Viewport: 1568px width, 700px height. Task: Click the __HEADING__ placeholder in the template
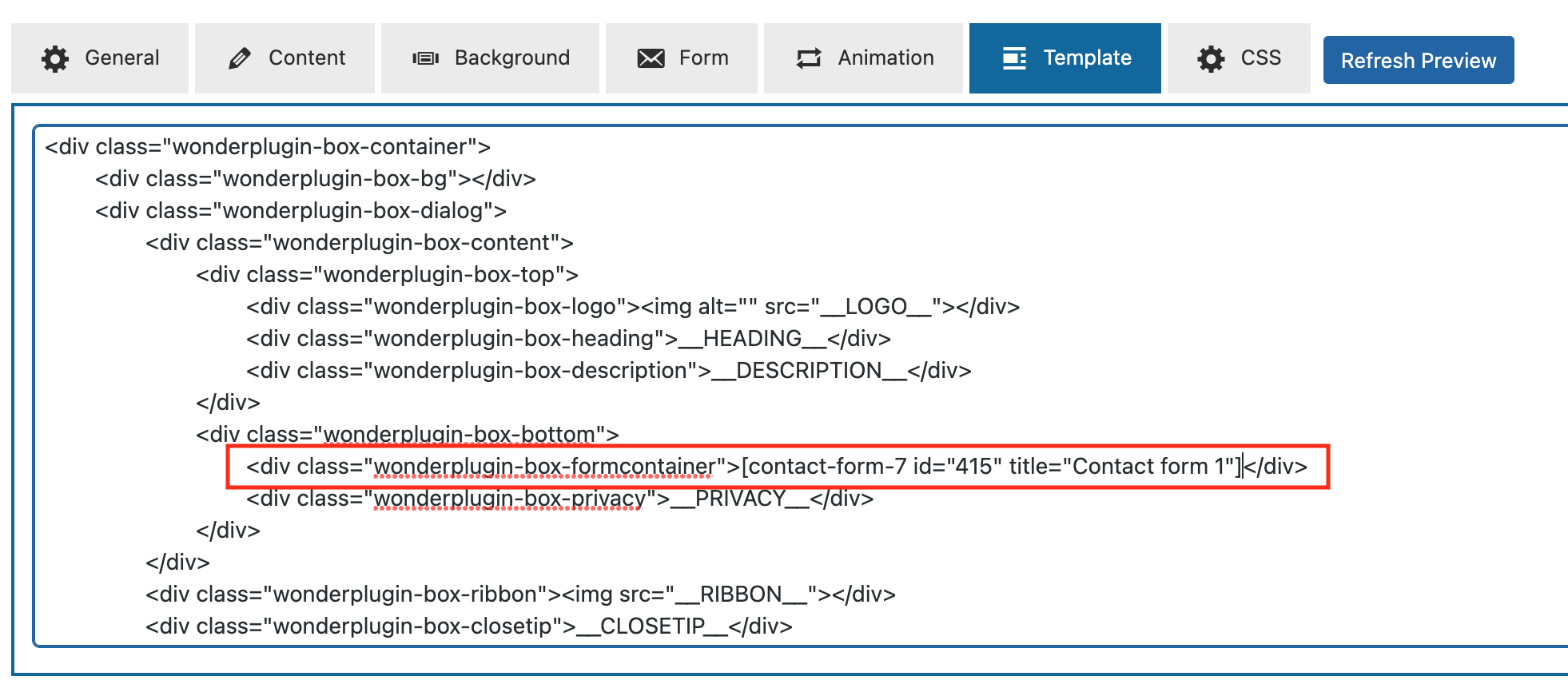[752, 339]
